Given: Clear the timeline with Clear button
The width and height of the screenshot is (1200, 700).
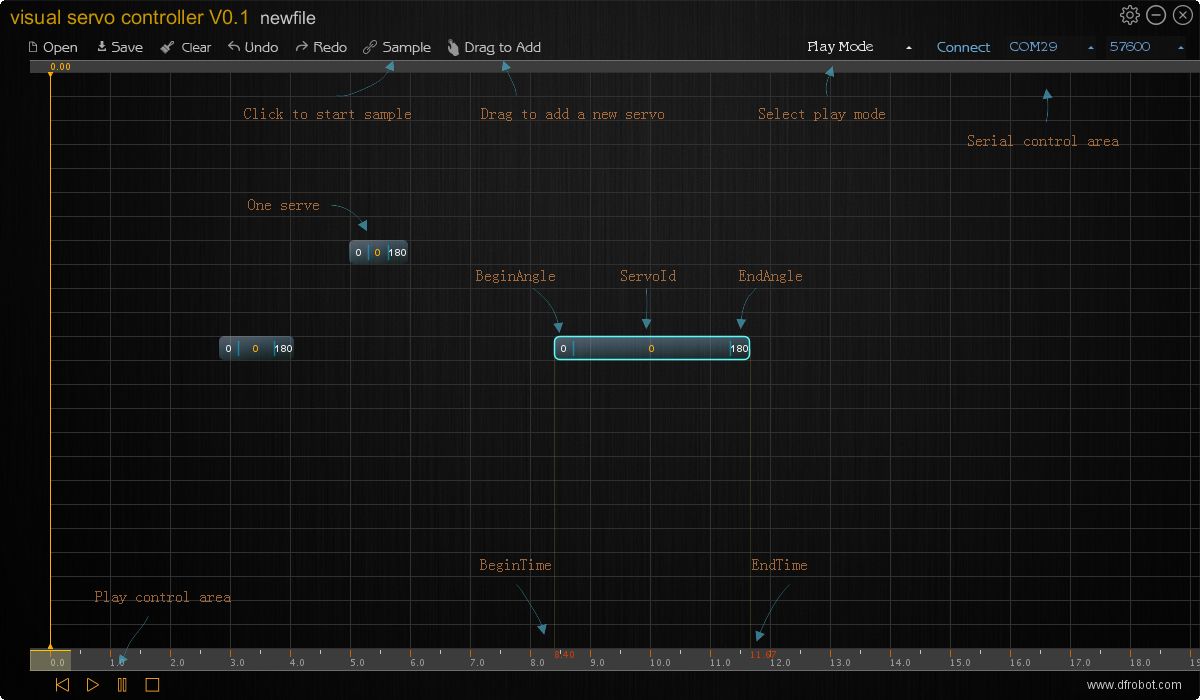Looking at the screenshot, I should (x=186, y=47).
